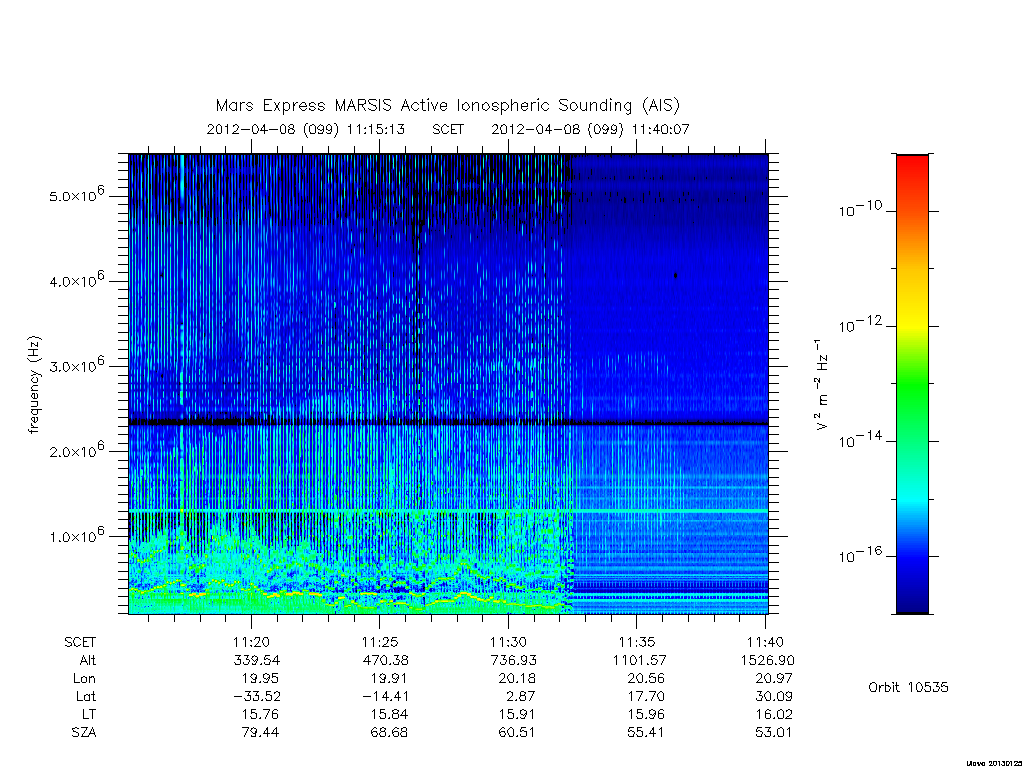Click the 'SCET' label between the timestamps
Screen dimensions: 1024x768
click(448, 129)
